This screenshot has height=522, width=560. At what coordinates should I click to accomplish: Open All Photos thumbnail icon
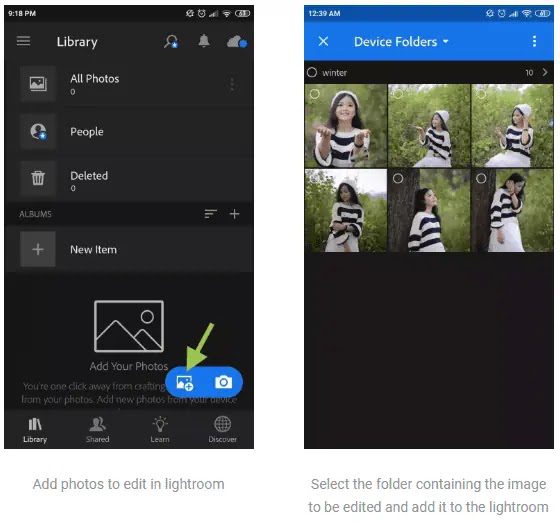[x=38, y=84]
